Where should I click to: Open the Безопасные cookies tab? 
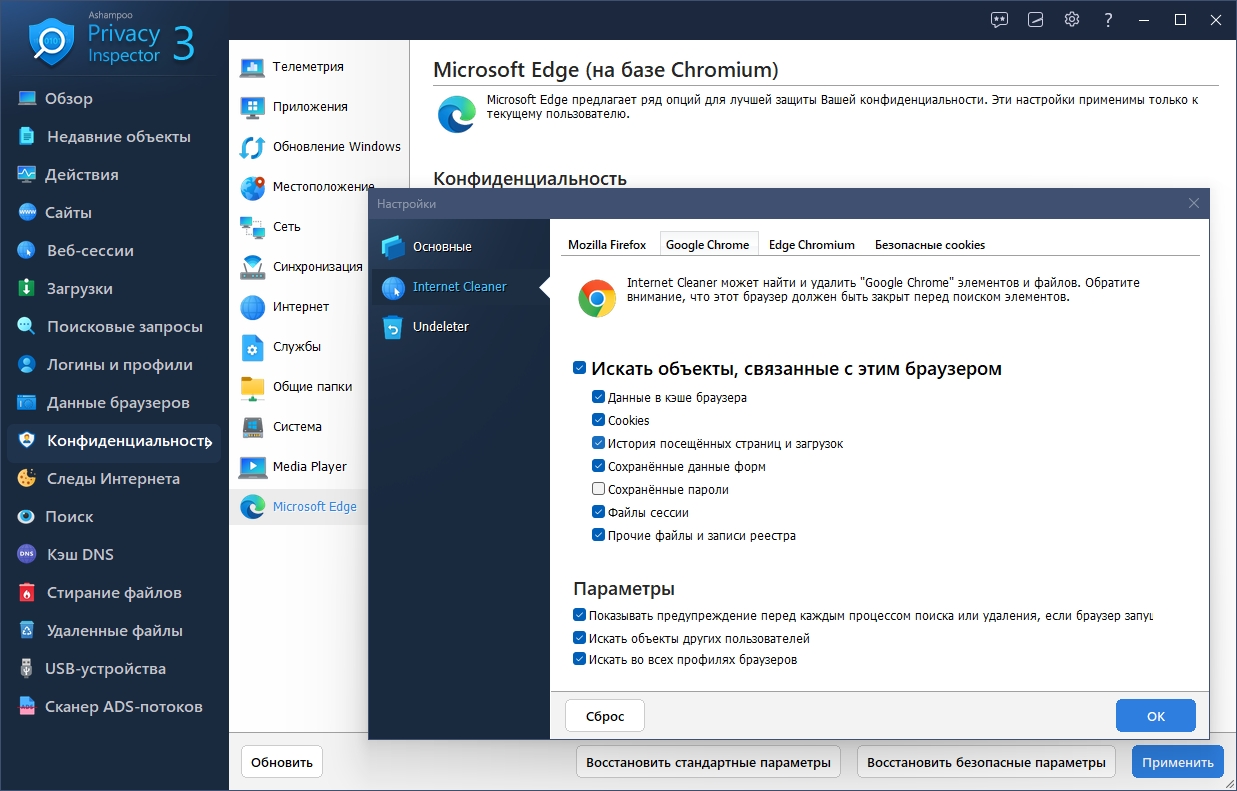tap(929, 245)
